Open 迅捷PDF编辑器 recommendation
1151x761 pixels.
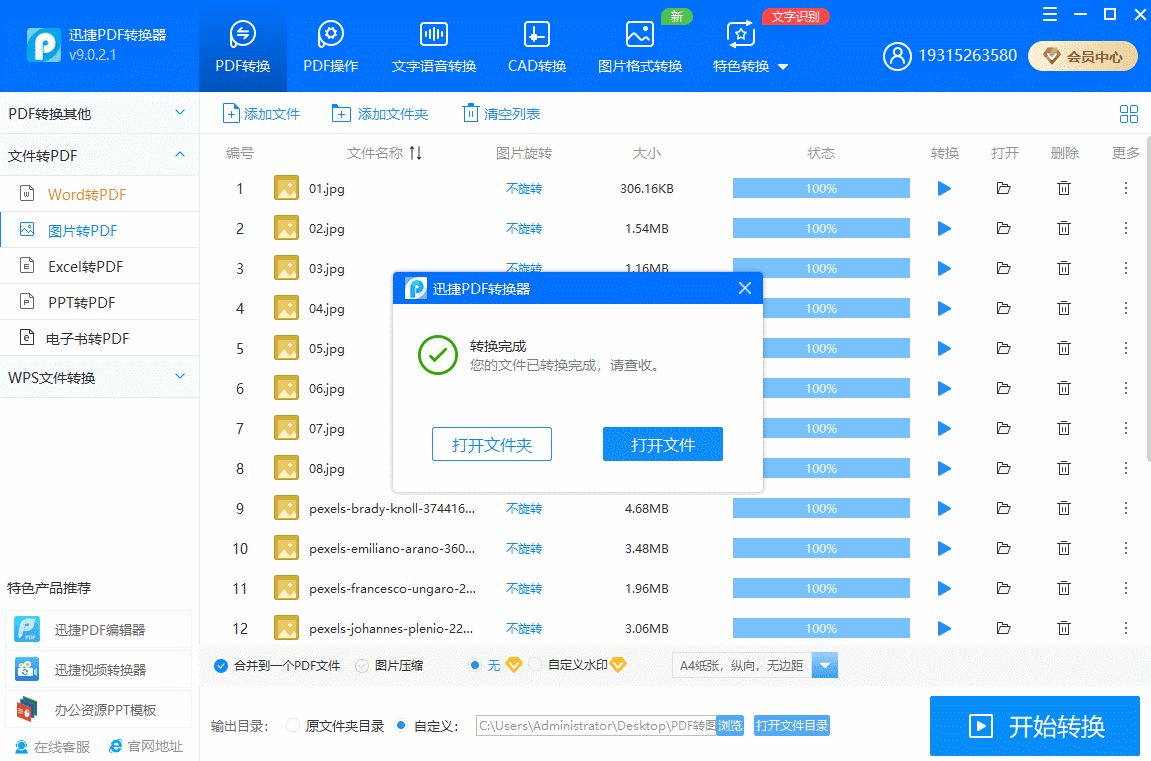[98, 630]
